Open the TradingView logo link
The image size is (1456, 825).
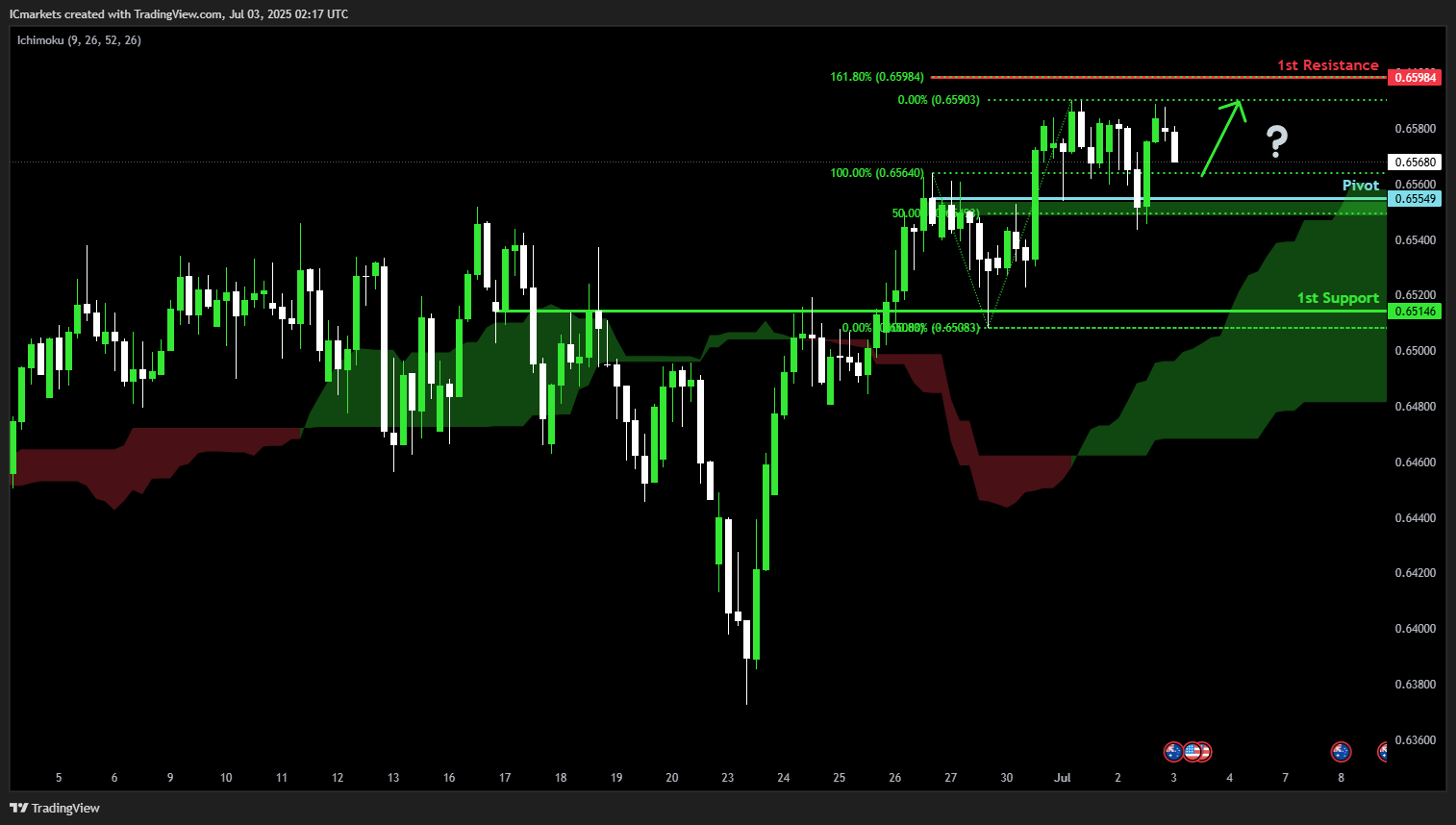coord(55,808)
